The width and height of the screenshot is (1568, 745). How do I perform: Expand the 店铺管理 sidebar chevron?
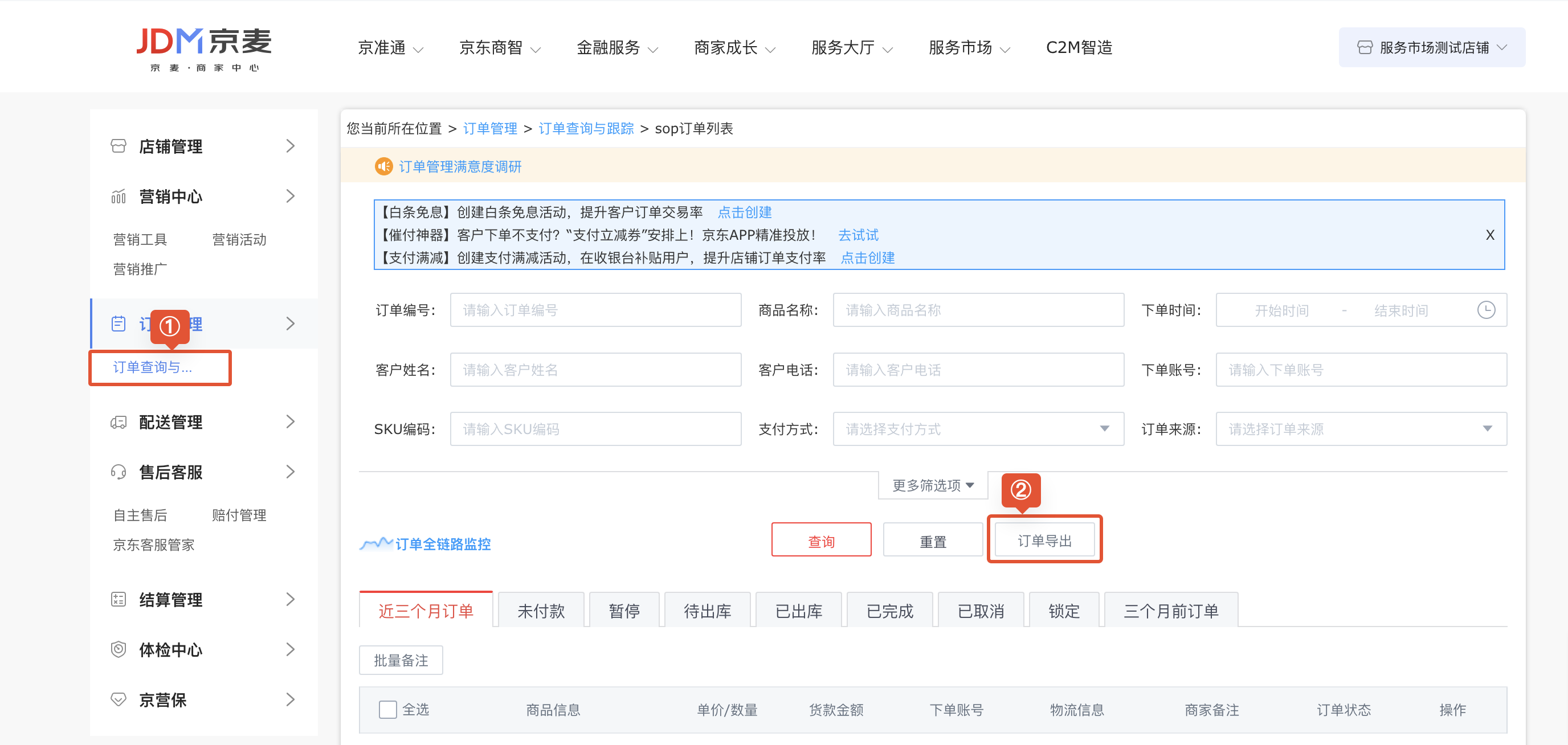pyautogui.click(x=291, y=146)
